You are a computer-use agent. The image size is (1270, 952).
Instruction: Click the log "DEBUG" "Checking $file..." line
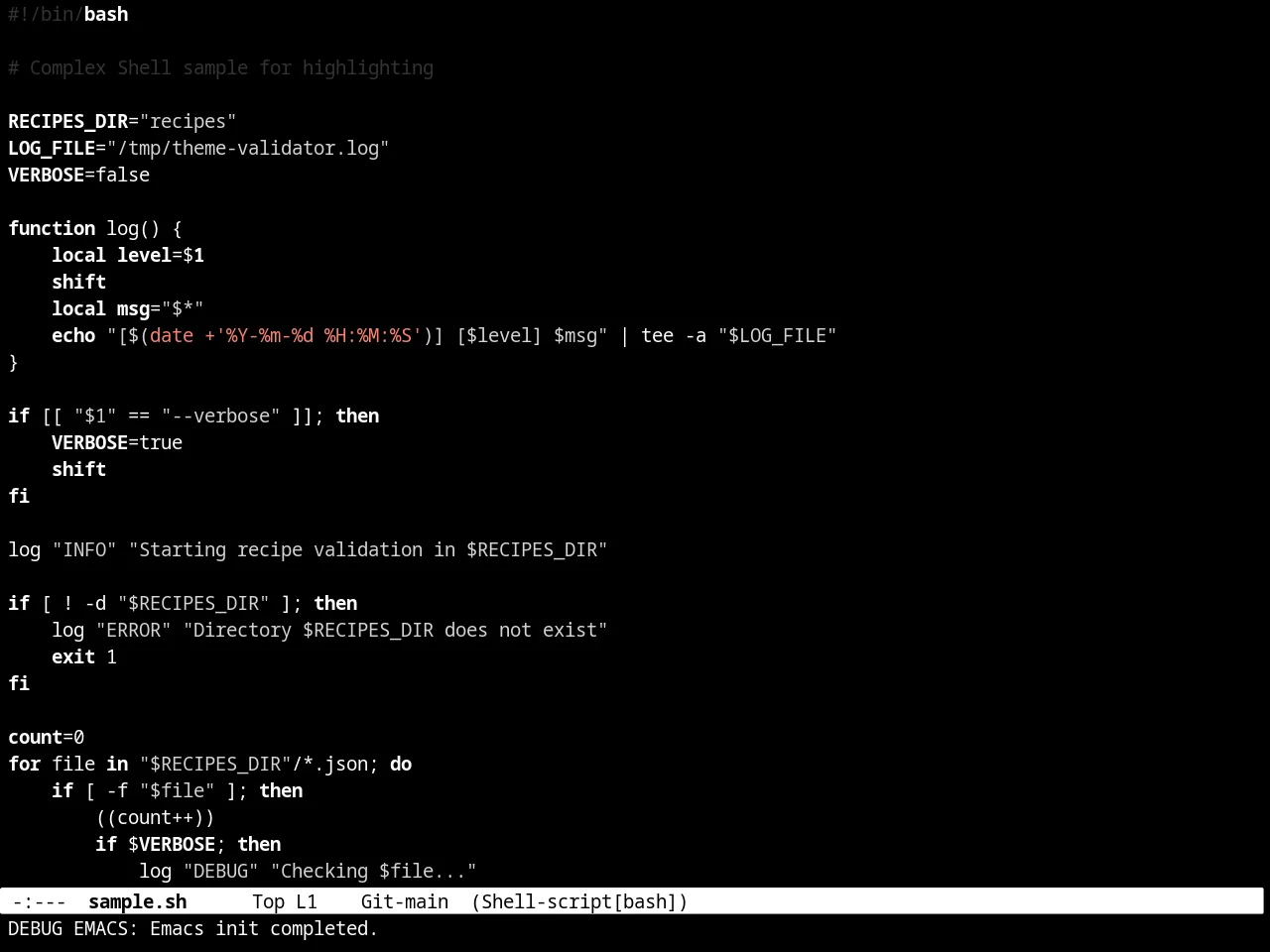(x=308, y=871)
